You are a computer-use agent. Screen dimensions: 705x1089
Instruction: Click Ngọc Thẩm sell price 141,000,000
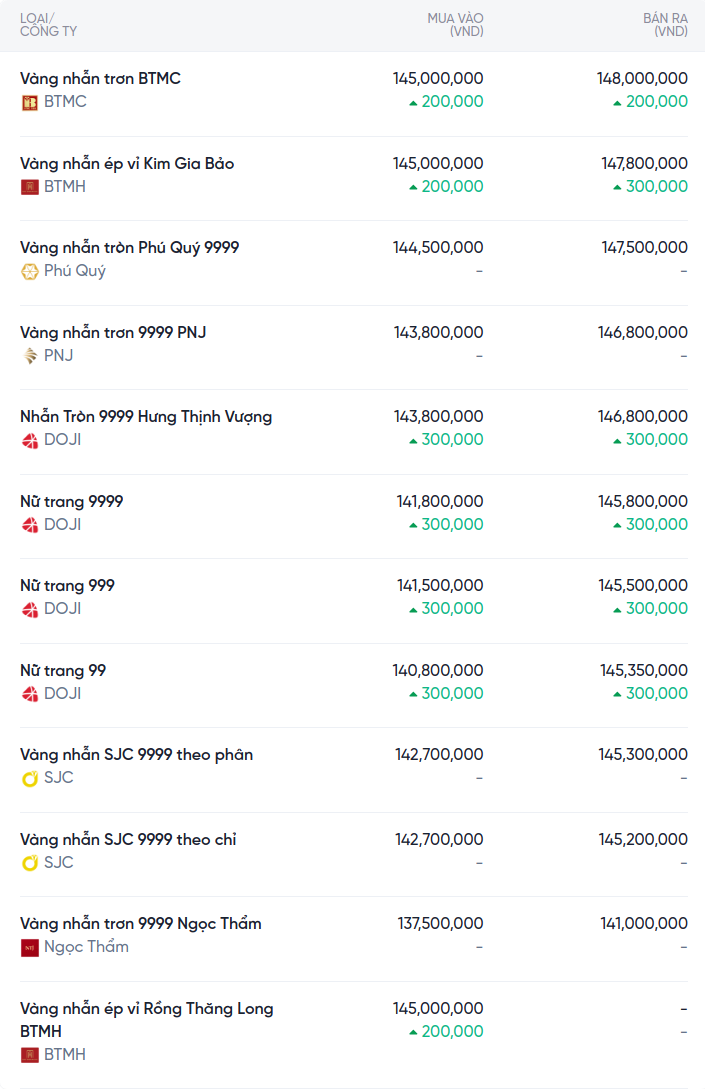644,923
